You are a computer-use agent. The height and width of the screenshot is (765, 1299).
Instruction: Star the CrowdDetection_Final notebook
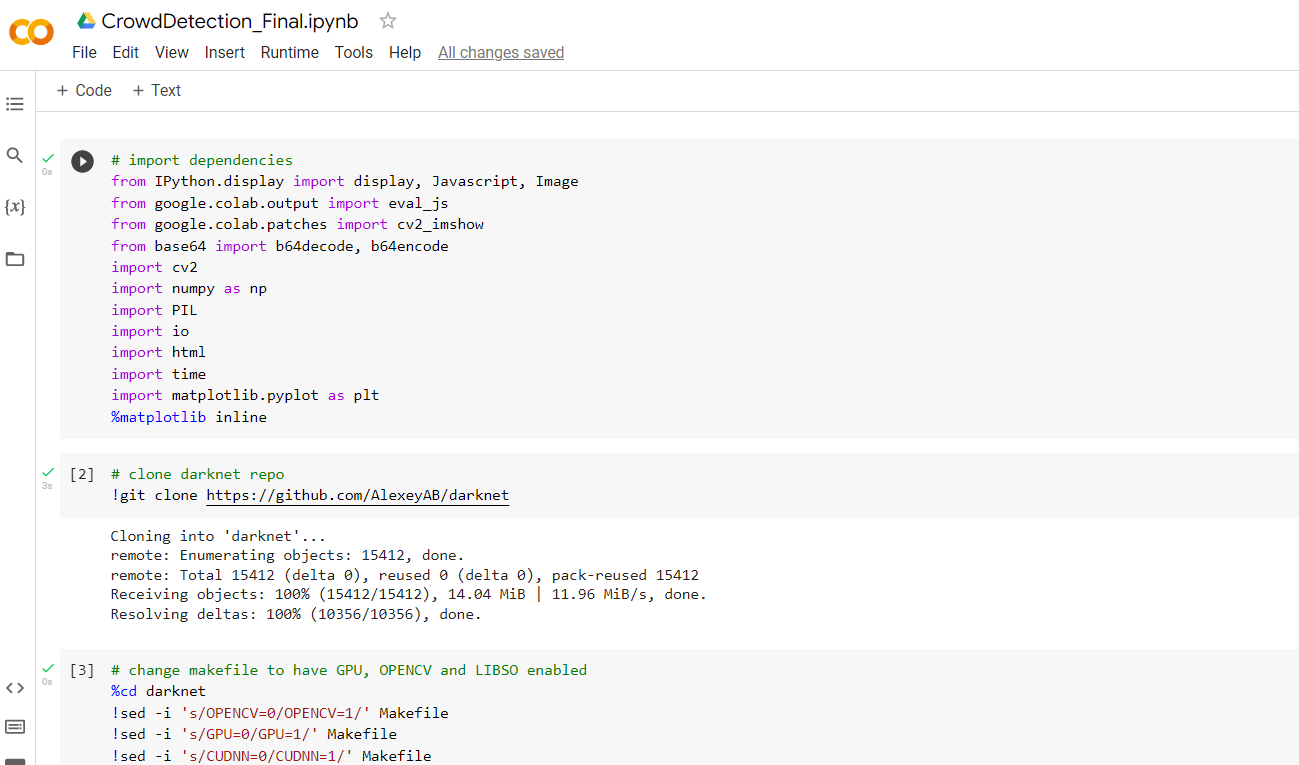pos(387,19)
